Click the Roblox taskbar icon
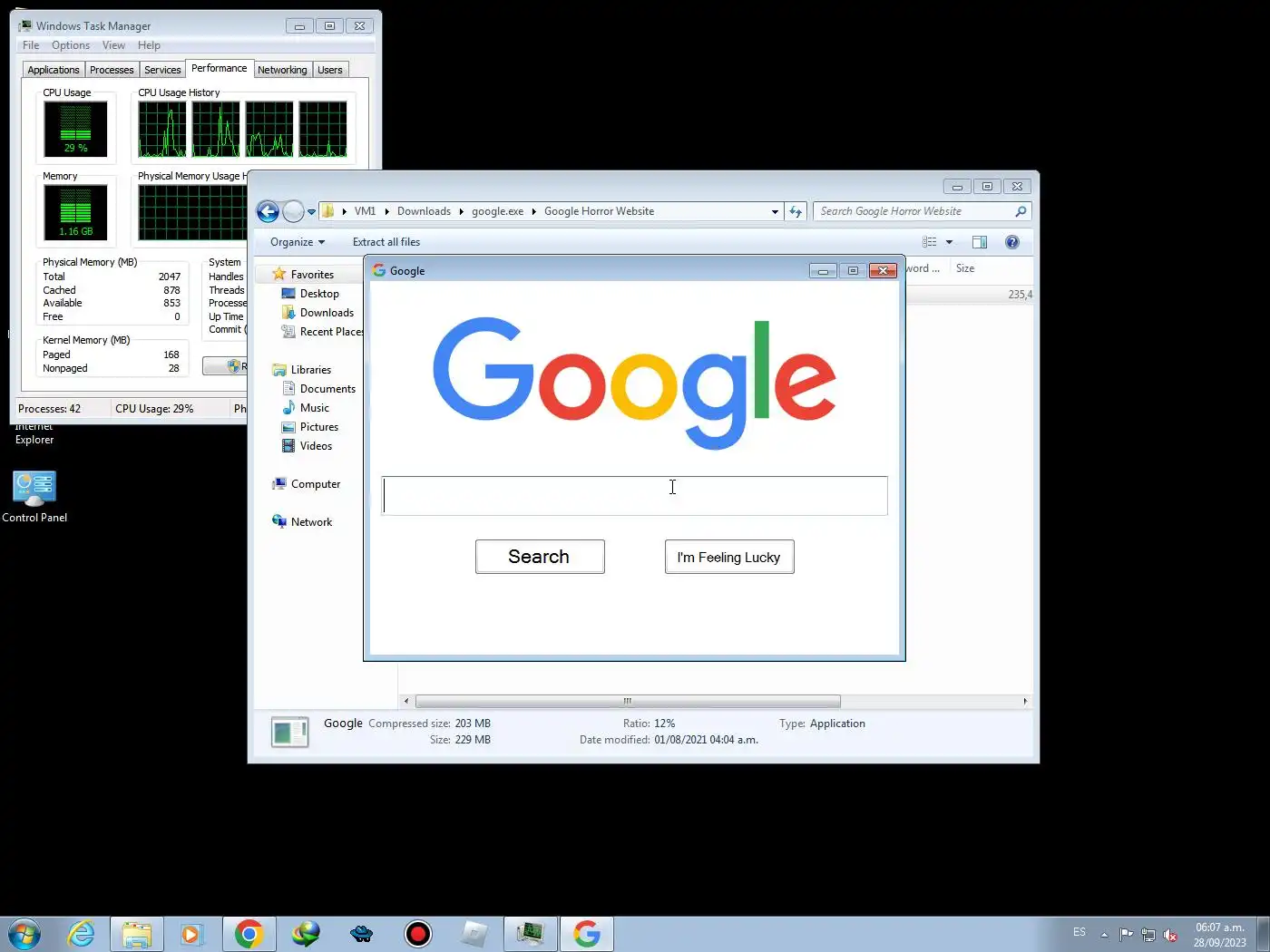This screenshot has height=952, width=1270. click(474, 934)
